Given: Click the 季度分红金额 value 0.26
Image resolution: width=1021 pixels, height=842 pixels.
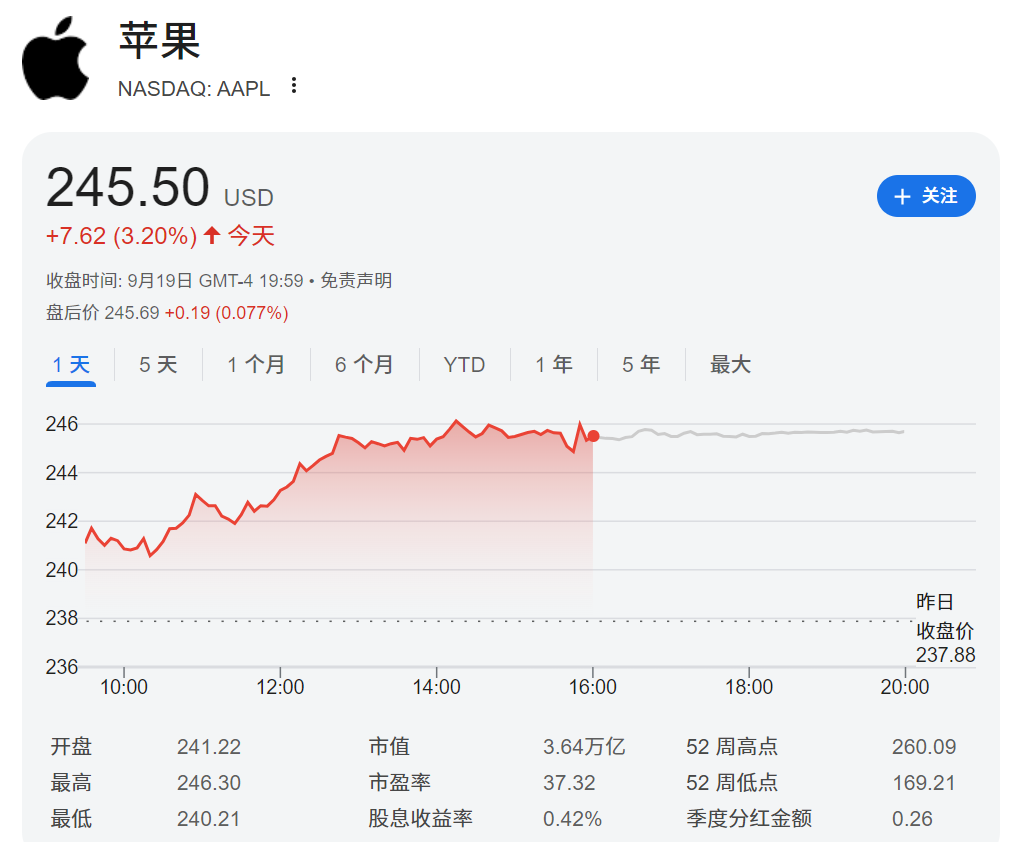Looking at the screenshot, I should [x=912, y=818].
